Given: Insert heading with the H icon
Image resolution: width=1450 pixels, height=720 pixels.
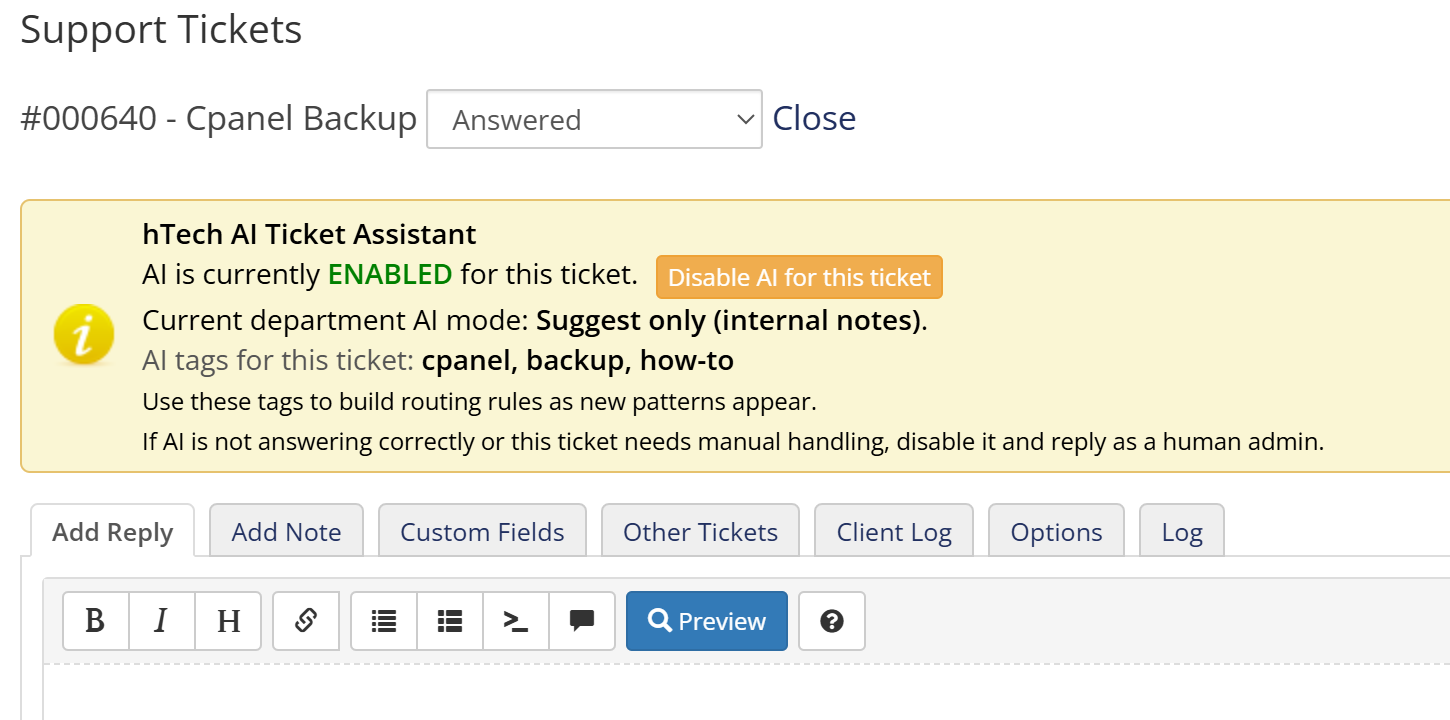Looking at the screenshot, I should coord(228,621).
